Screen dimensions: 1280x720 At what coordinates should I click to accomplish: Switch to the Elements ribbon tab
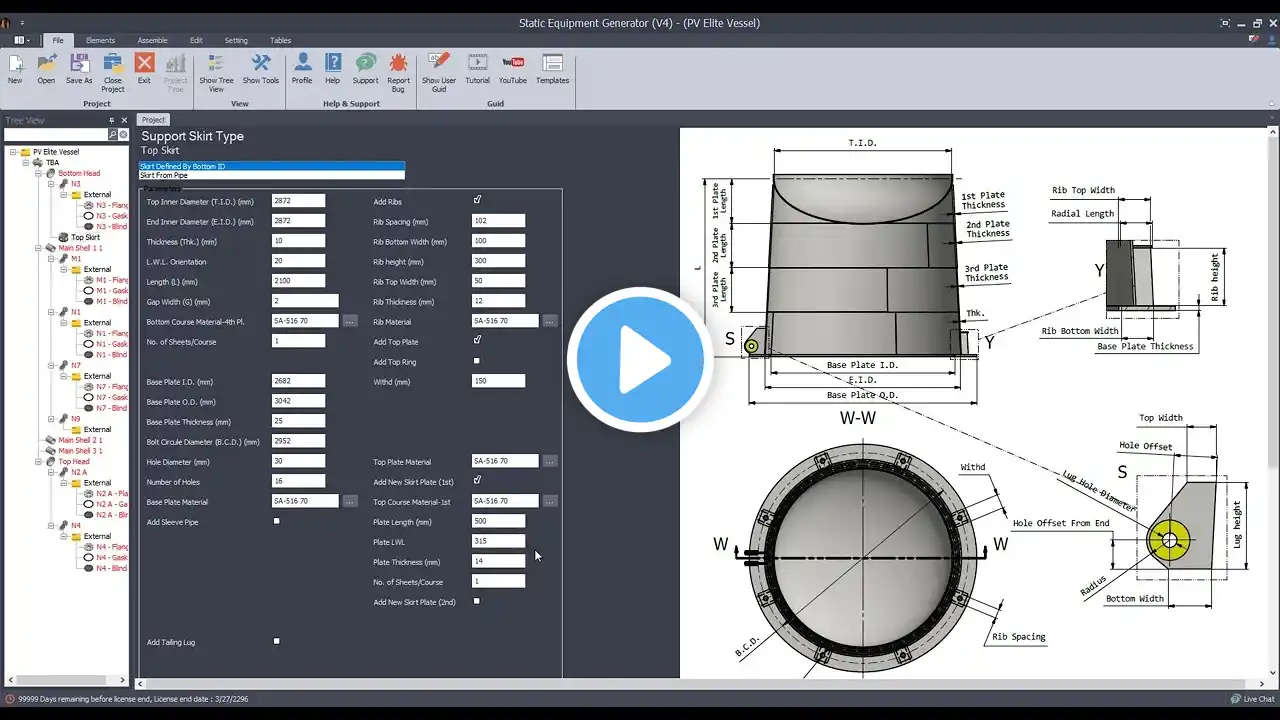(x=100, y=40)
